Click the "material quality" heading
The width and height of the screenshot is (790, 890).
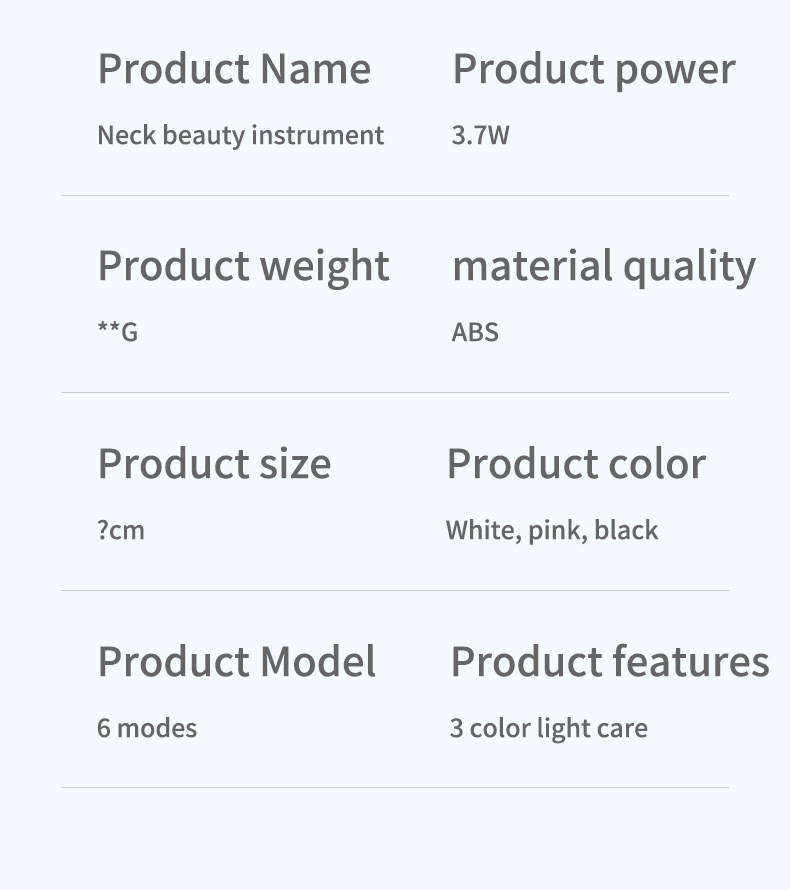click(604, 267)
